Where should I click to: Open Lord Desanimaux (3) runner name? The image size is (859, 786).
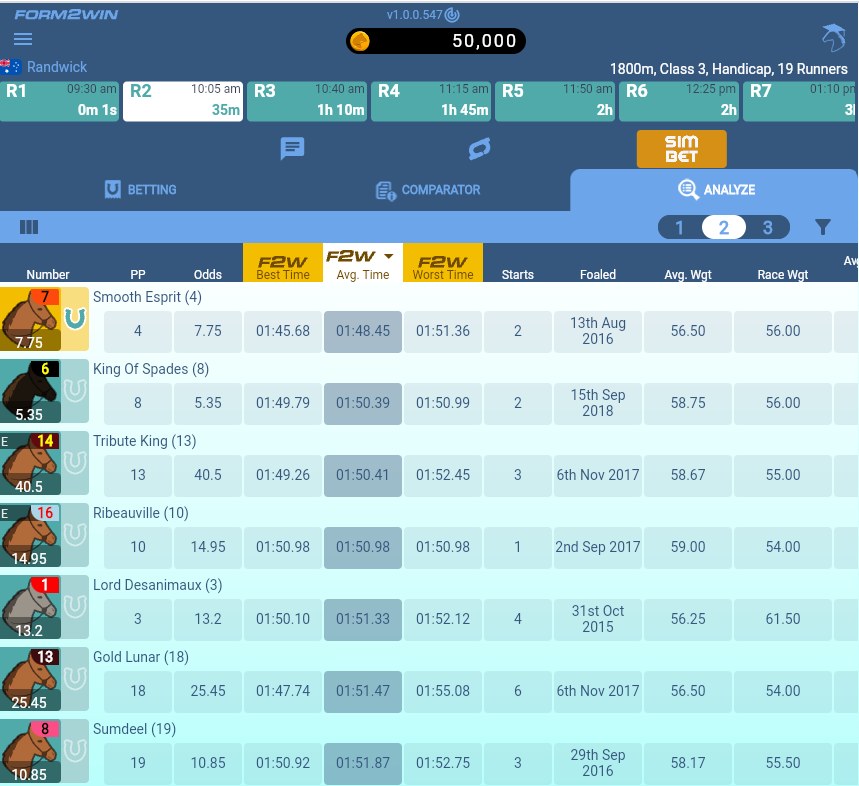tap(158, 585)
